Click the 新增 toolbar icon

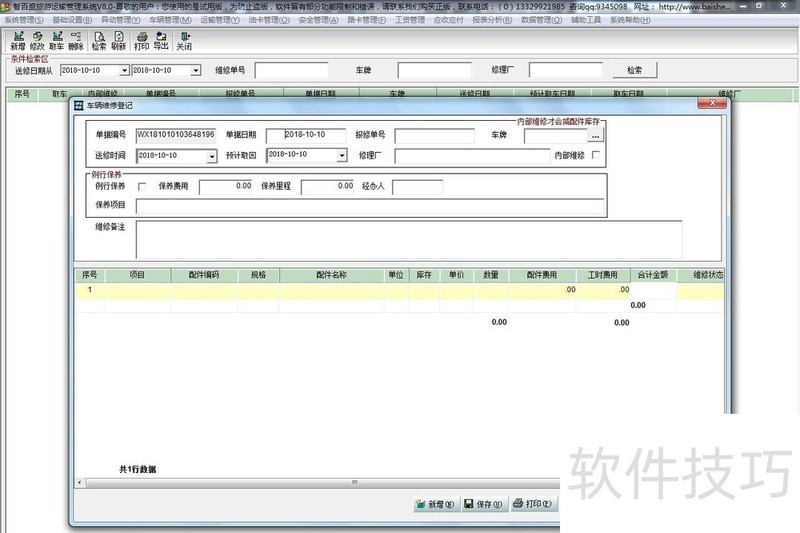18,40
